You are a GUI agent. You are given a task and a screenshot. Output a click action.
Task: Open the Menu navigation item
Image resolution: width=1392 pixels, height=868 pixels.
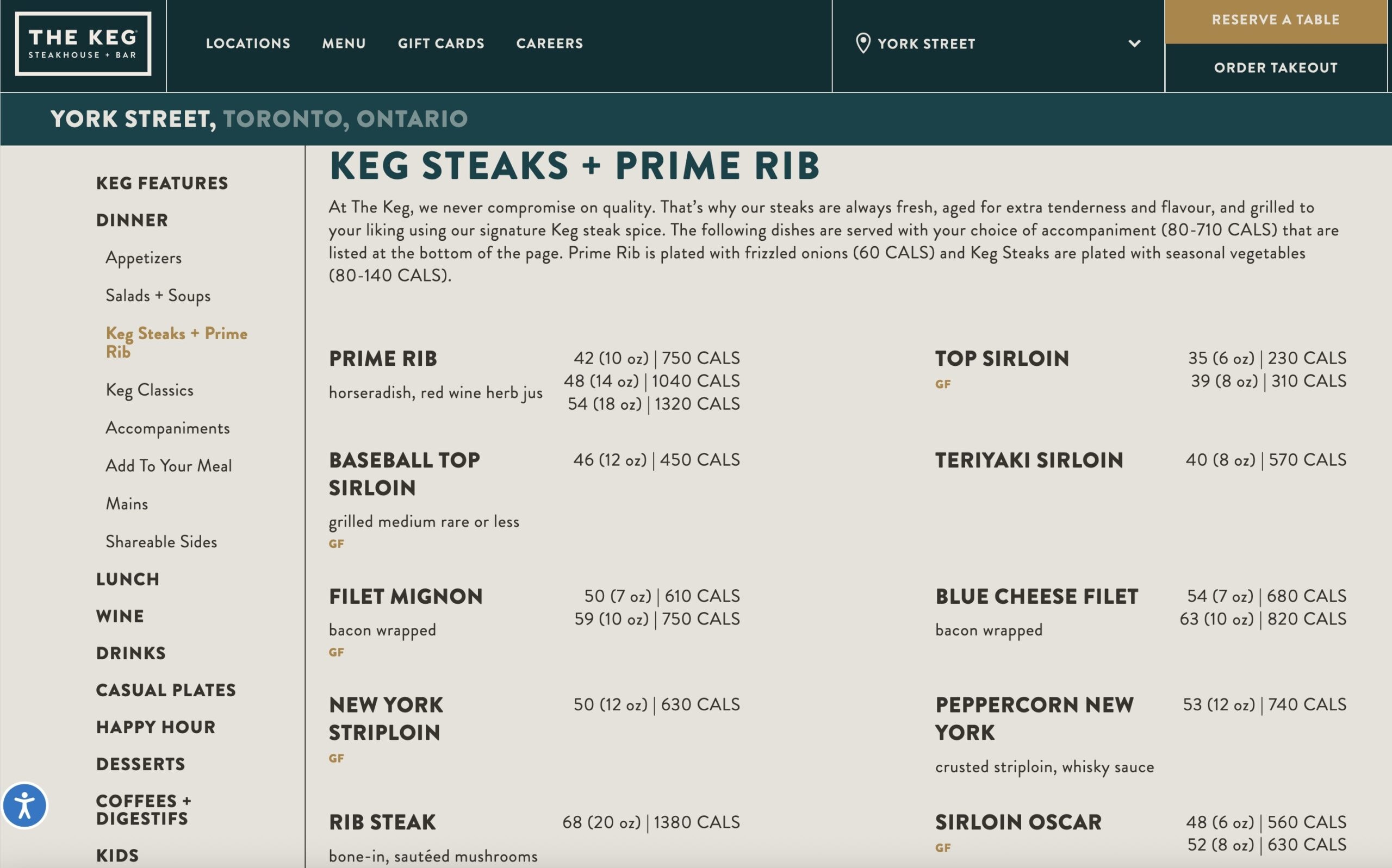click(x=344, y=43)
